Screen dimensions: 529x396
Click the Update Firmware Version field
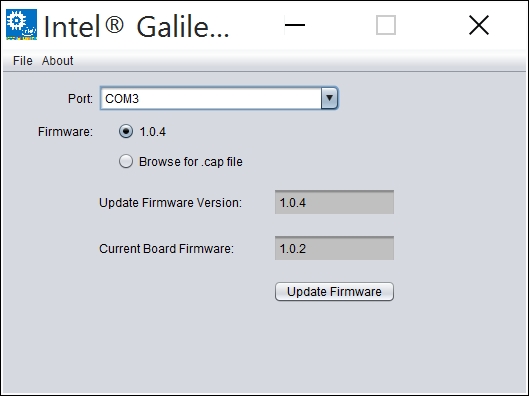334,202
